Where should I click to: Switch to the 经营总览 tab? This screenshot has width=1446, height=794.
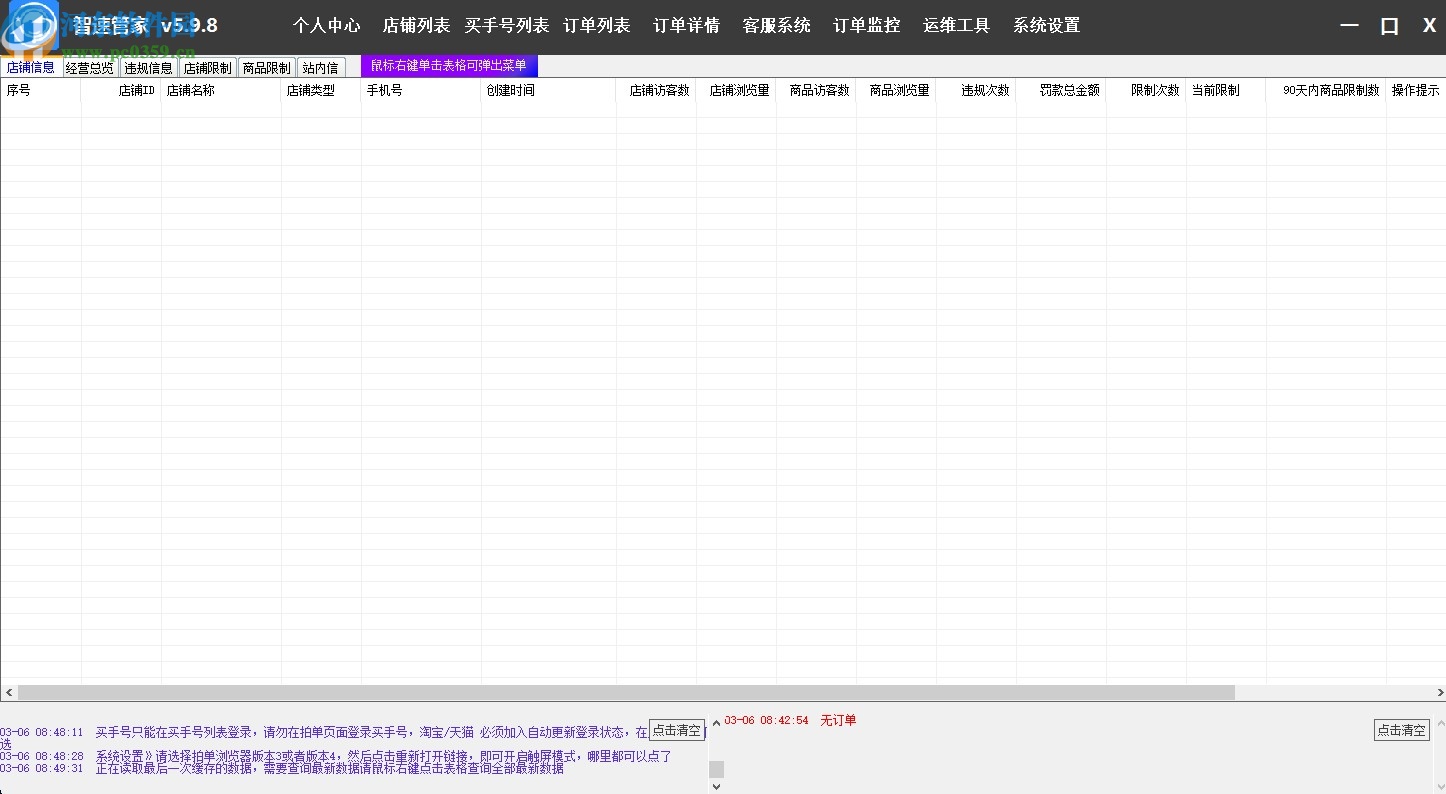(x=90, y=68)
